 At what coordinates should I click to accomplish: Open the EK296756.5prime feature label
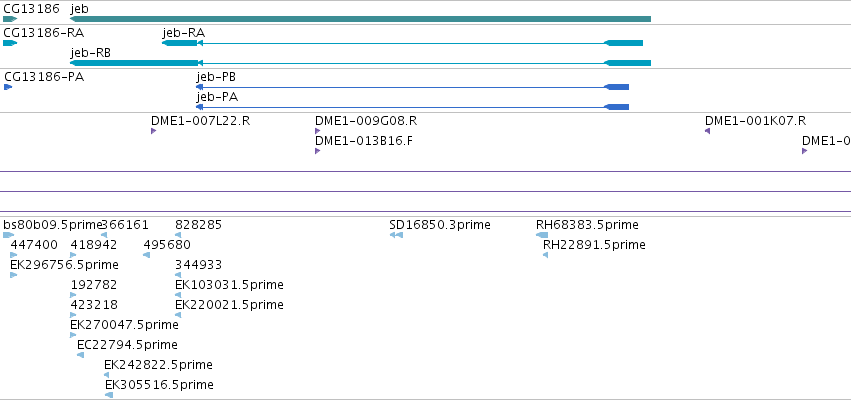click(65, 265)
